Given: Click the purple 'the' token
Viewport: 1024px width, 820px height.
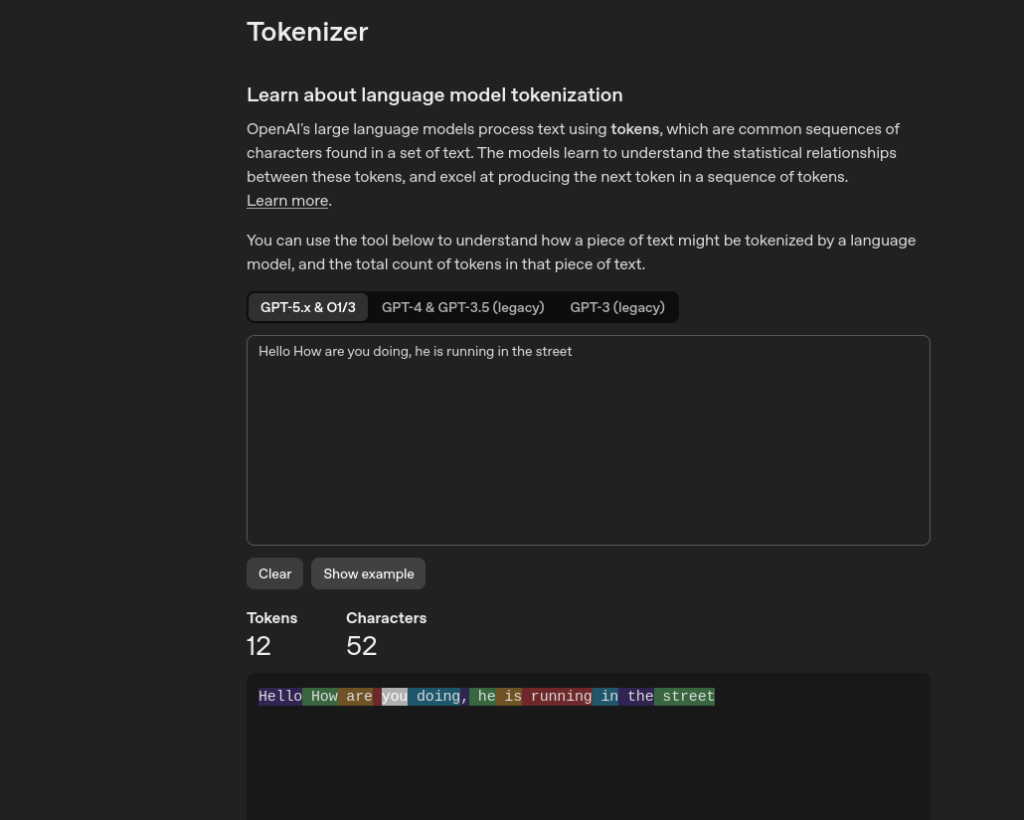Looking at the screenshot, I should [x=638, y=696].
